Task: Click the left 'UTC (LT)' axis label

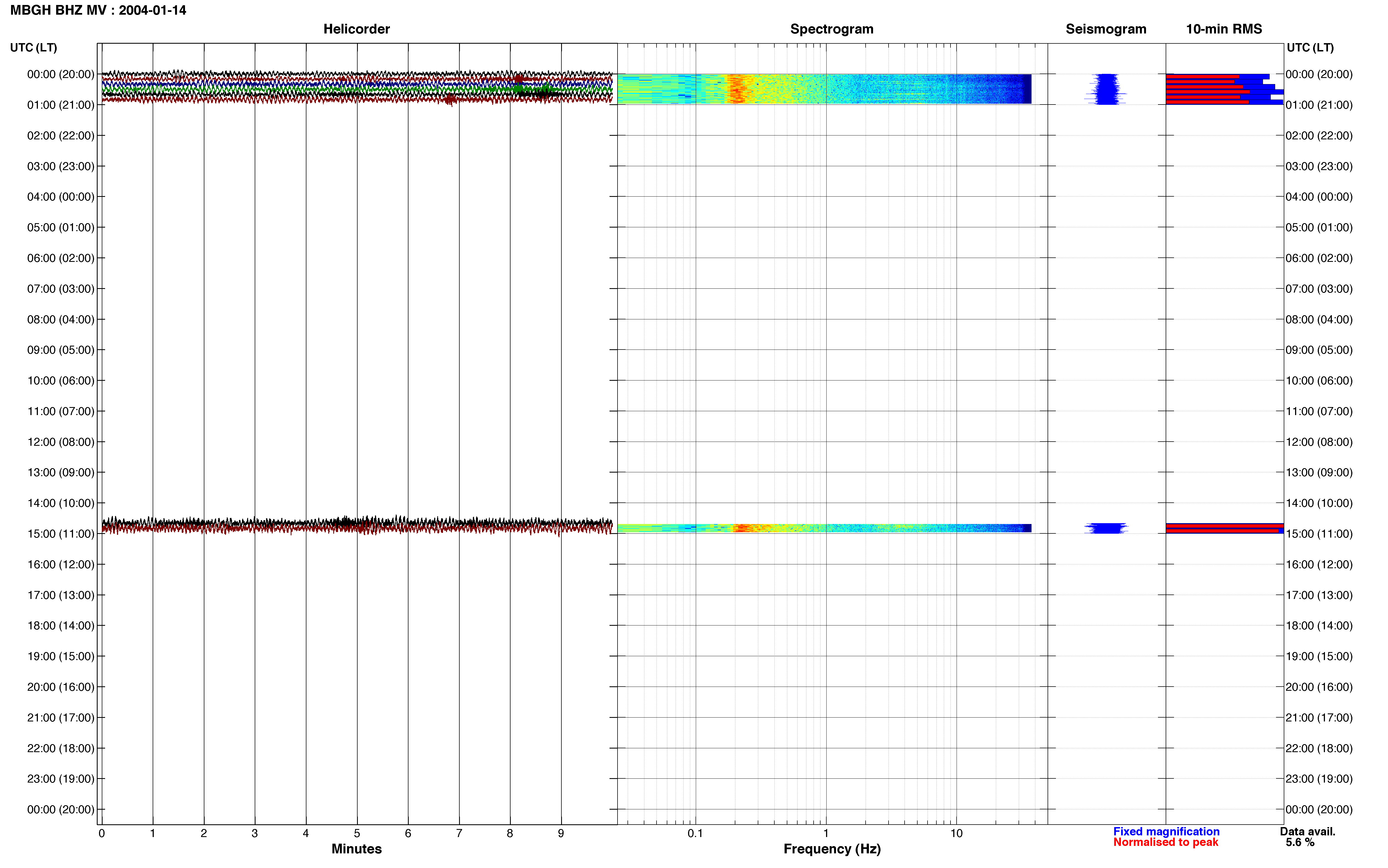Action: click(x=33, y=48)
